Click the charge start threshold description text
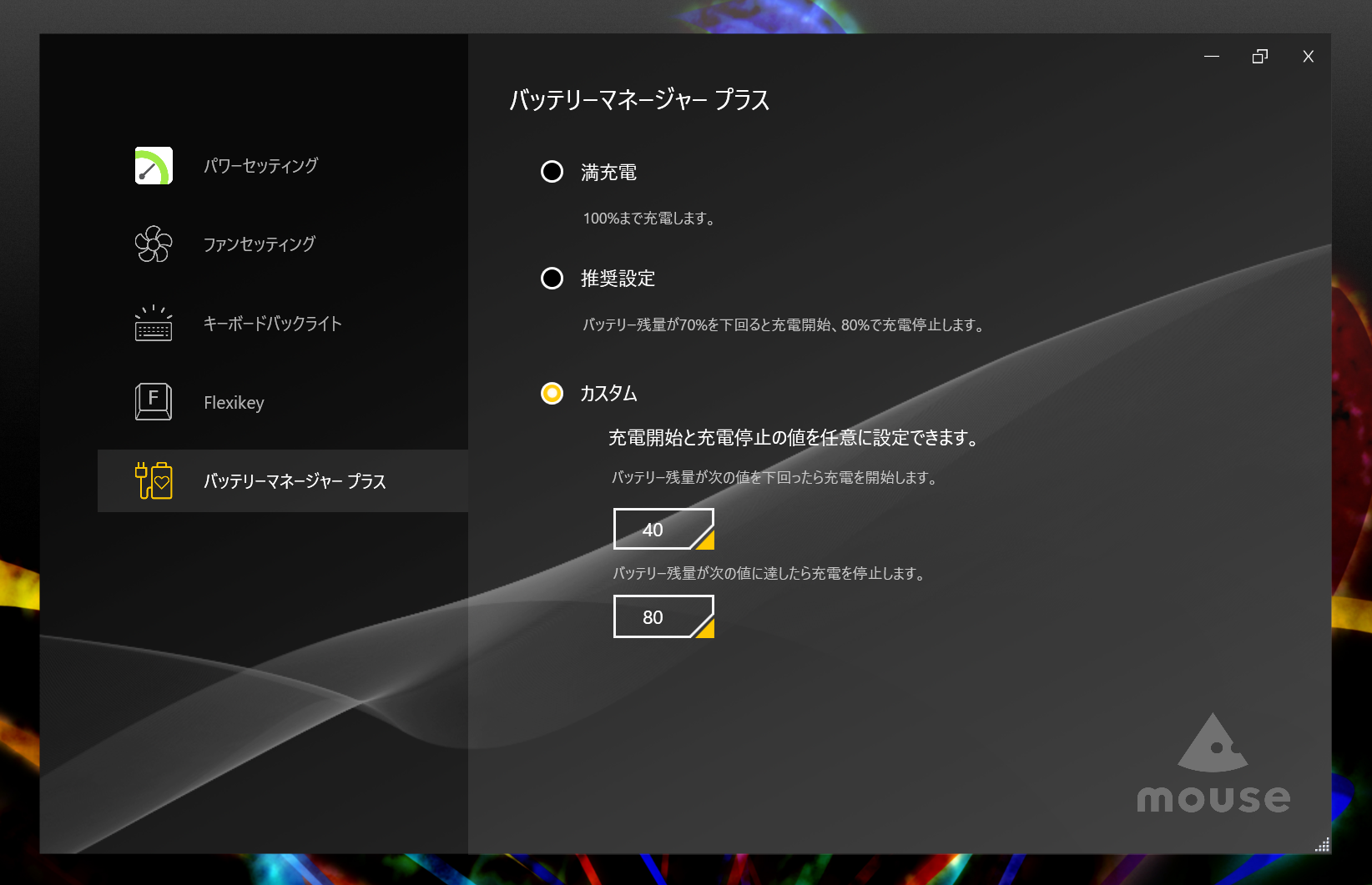1372x885 pixels. pyautogui.click(x=774, y=477)
